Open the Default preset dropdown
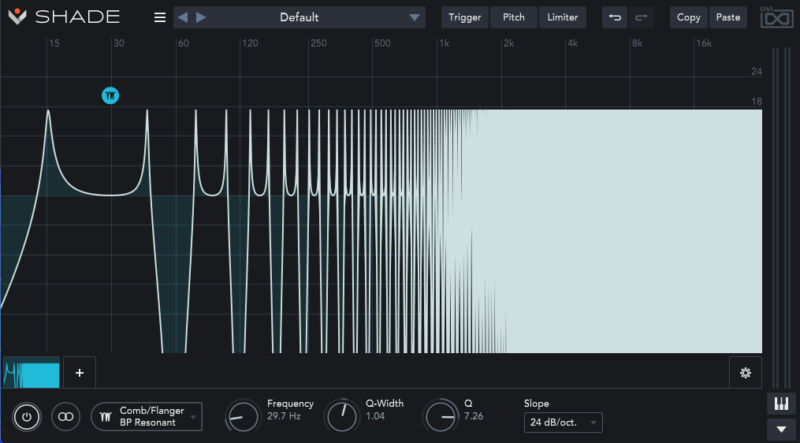The image size is (800, 443). (299, 17)
